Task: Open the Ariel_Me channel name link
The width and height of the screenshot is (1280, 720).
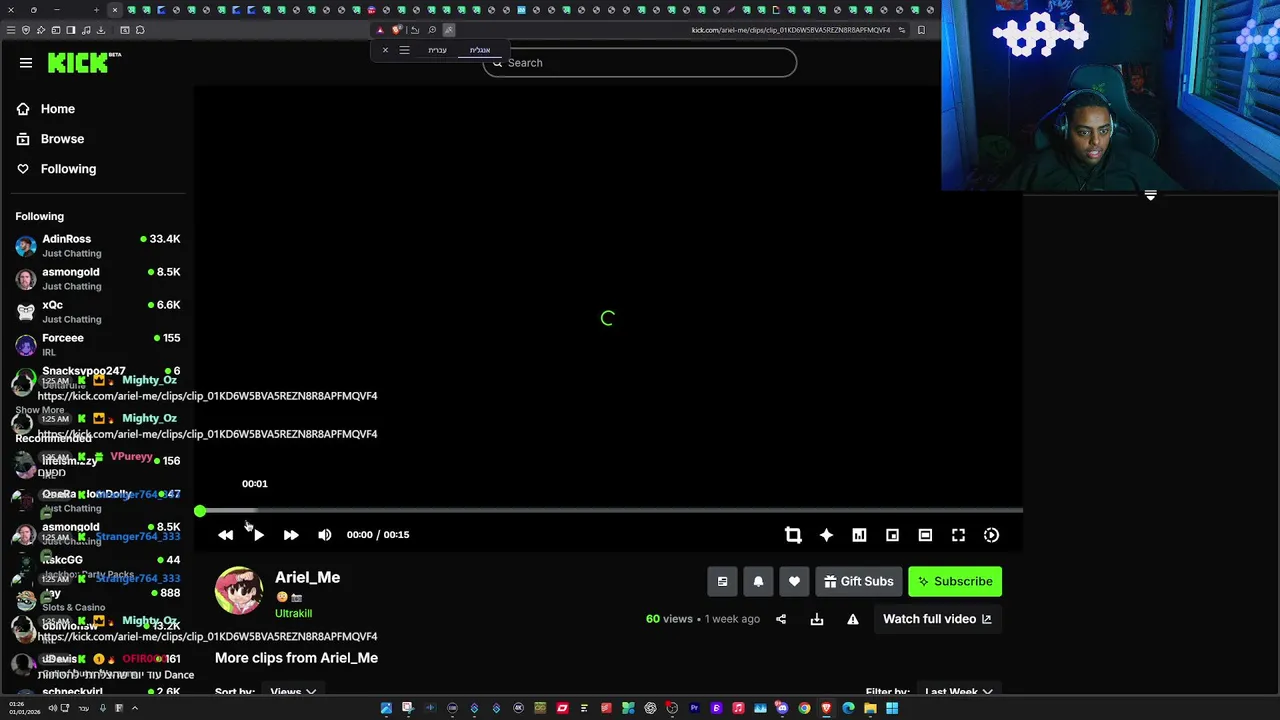Action: (307, 577)
